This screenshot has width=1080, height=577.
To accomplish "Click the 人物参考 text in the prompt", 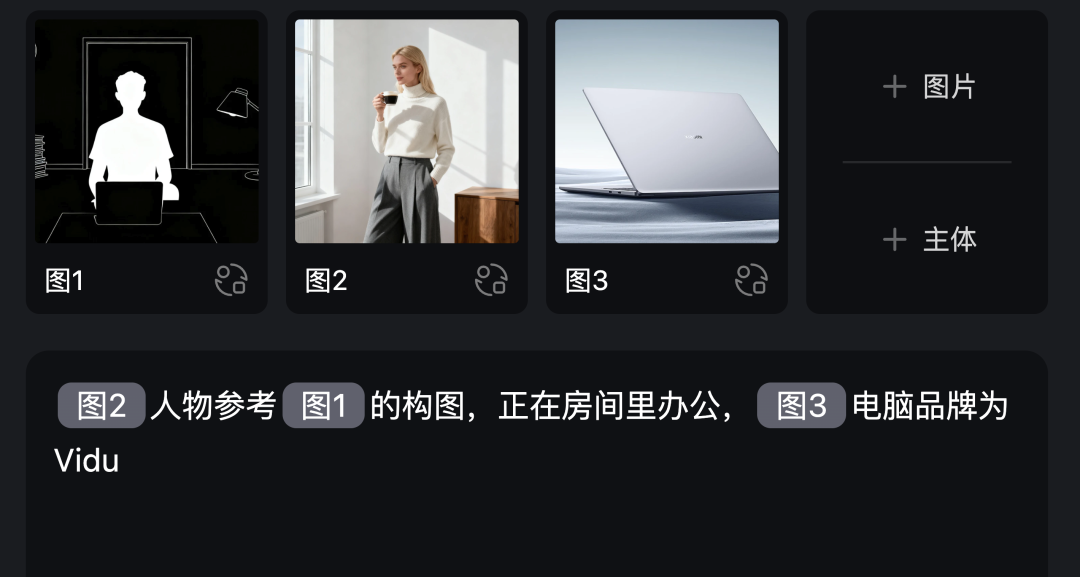I will (x=214, y=406).
